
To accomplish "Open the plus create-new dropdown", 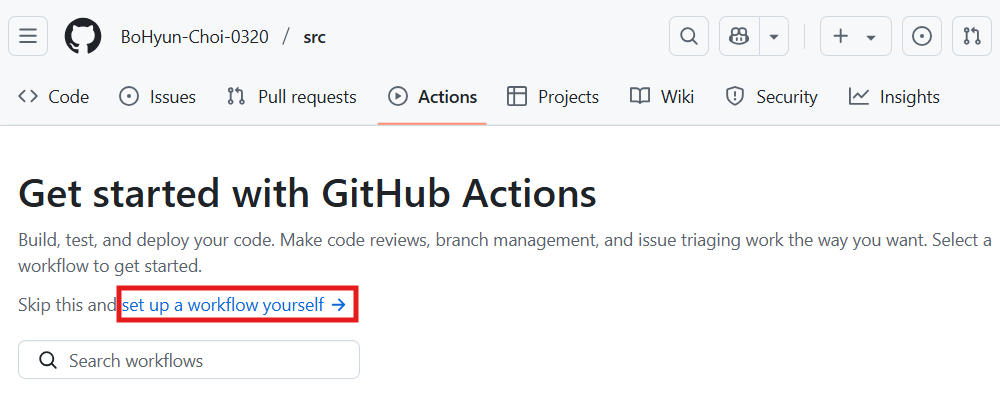I will pyautogui.click(x=855, y=36).
